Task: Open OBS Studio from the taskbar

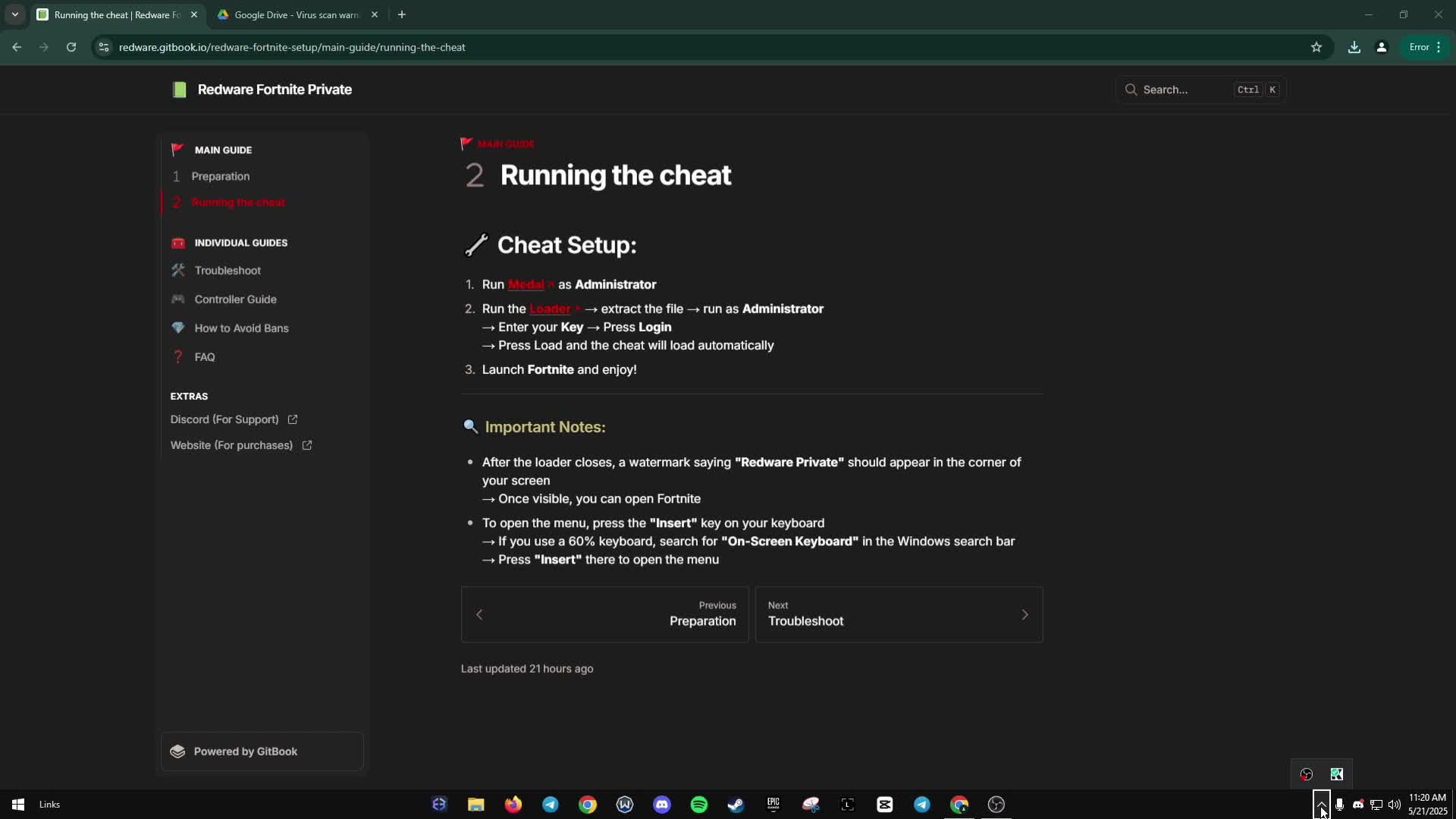Action: click(x=996, y=805)
